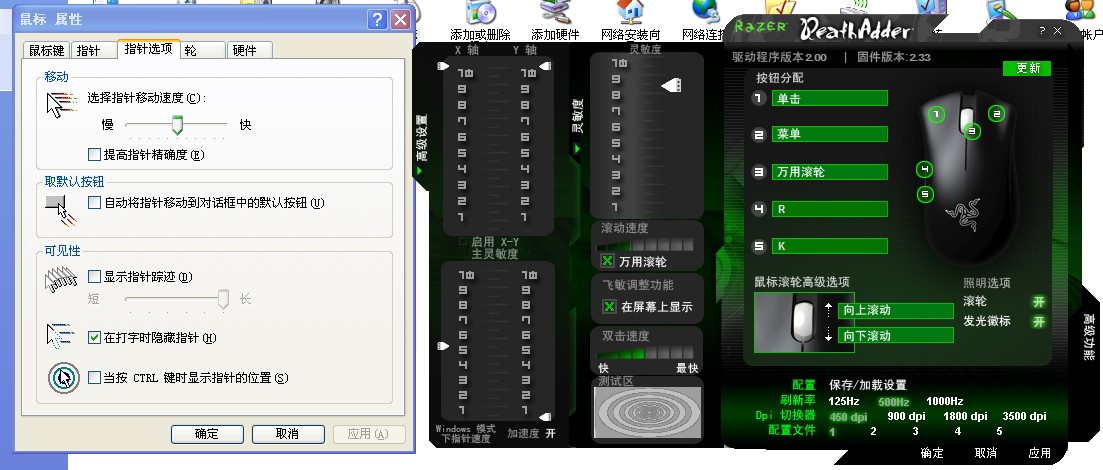This screenshot has height=470, width=1103.
Task: Open the 向下滚动 wheel assignment dropdown
Action: coord(894,336)
